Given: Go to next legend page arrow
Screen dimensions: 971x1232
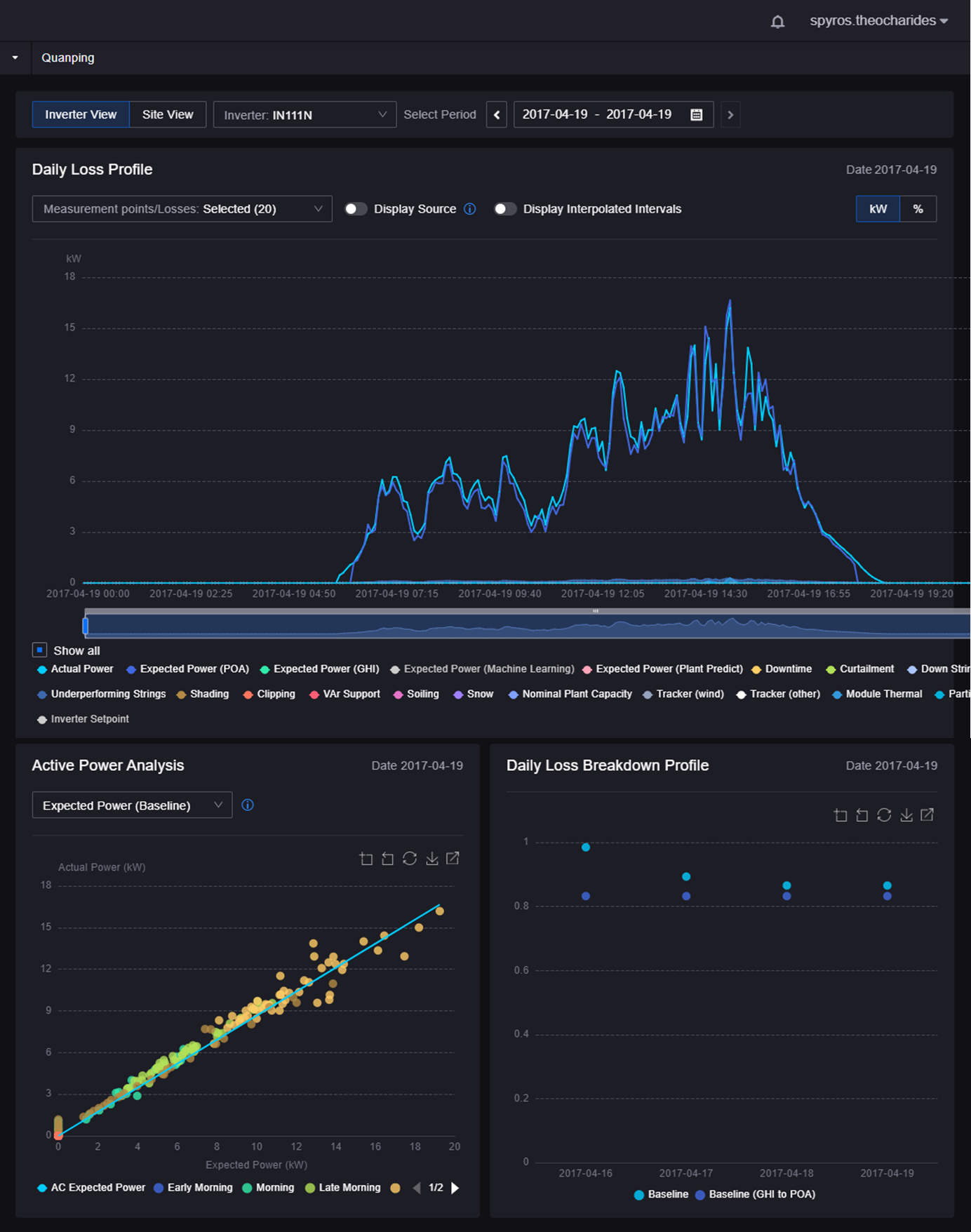Looking at the screenshot, I should tap(455, 1188).
